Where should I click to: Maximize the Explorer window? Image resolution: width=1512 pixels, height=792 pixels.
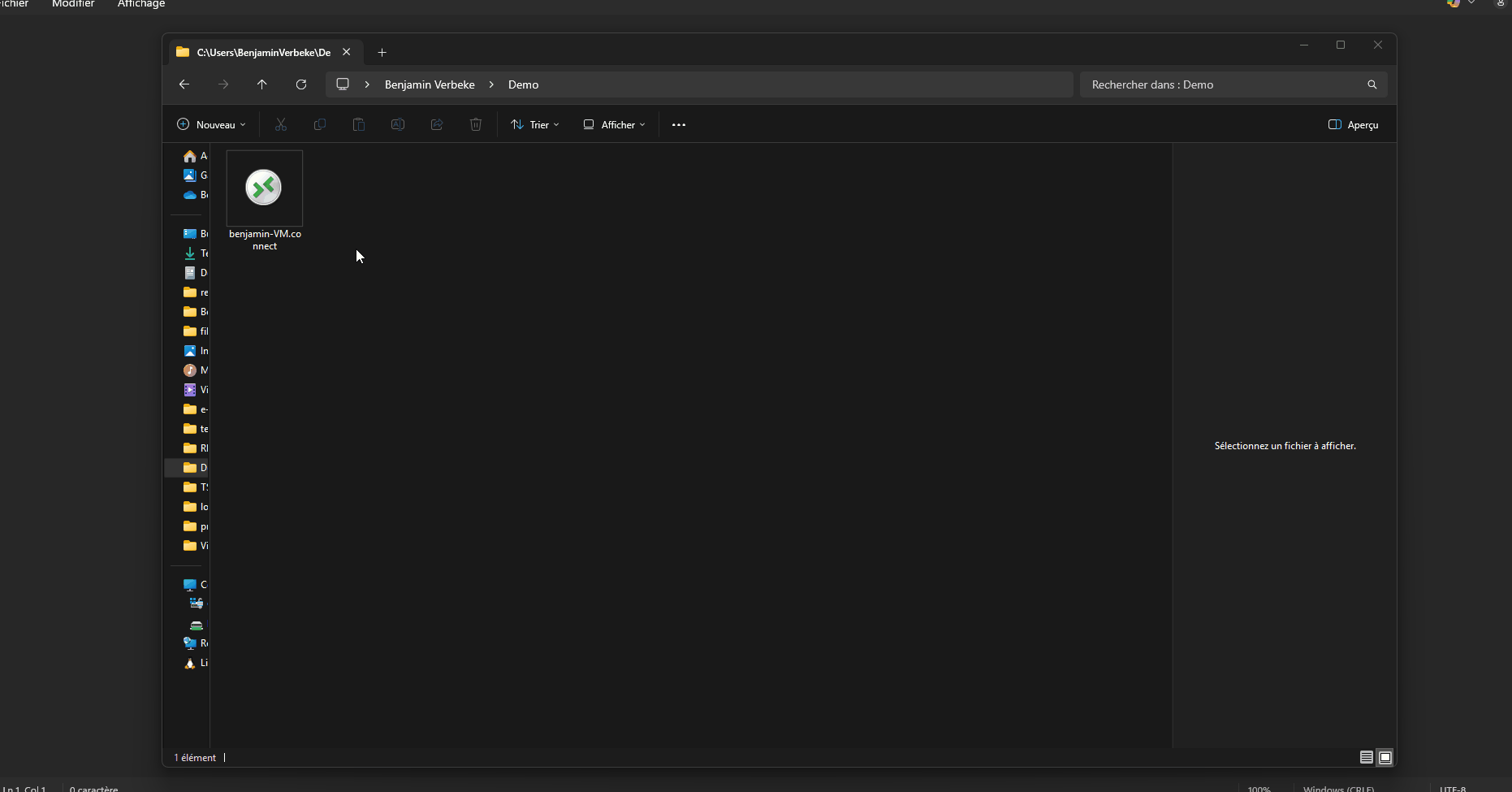(x=1341, y=45)
